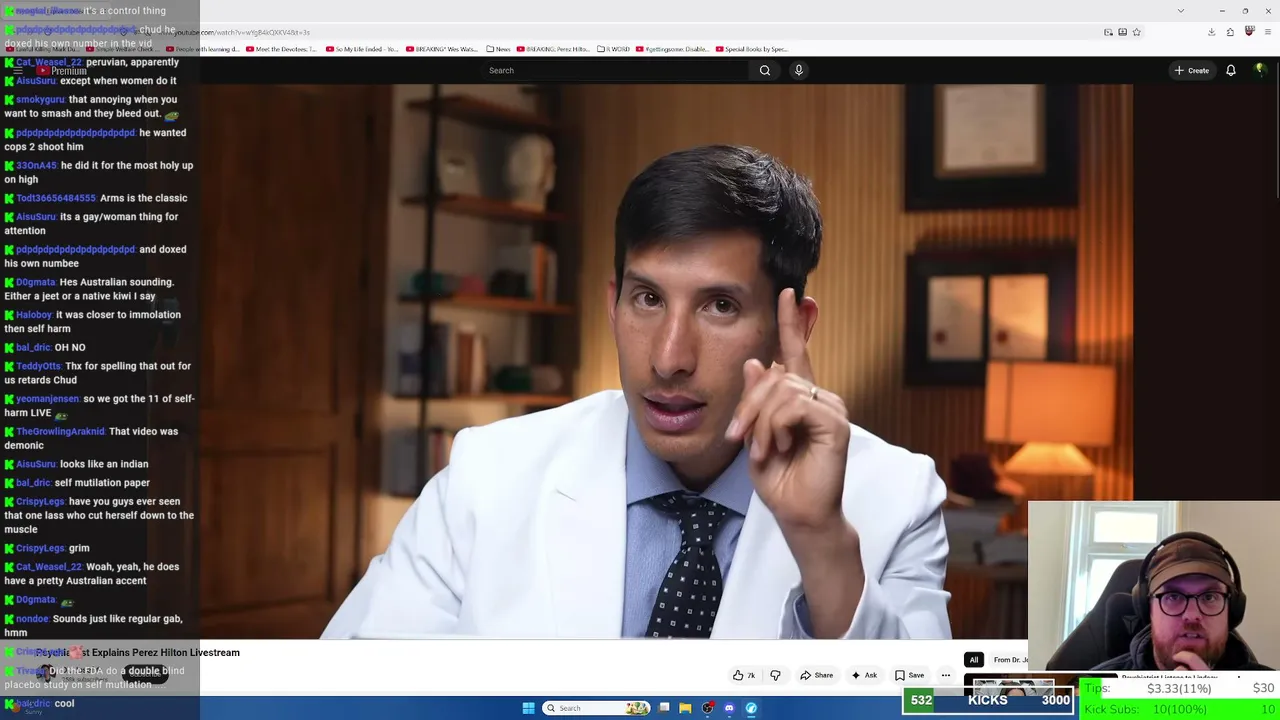Image resolution: width=1280 pixels, height=720 pixels.
Task: Open '#gettingsome: Disable...' bookmark
Action: click(x=673, y=49)
